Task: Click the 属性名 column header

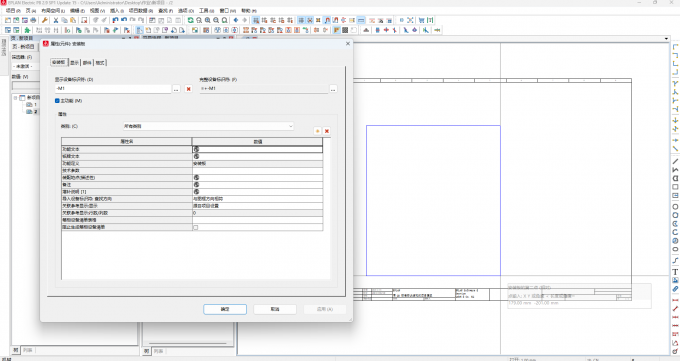Action: 127,142
